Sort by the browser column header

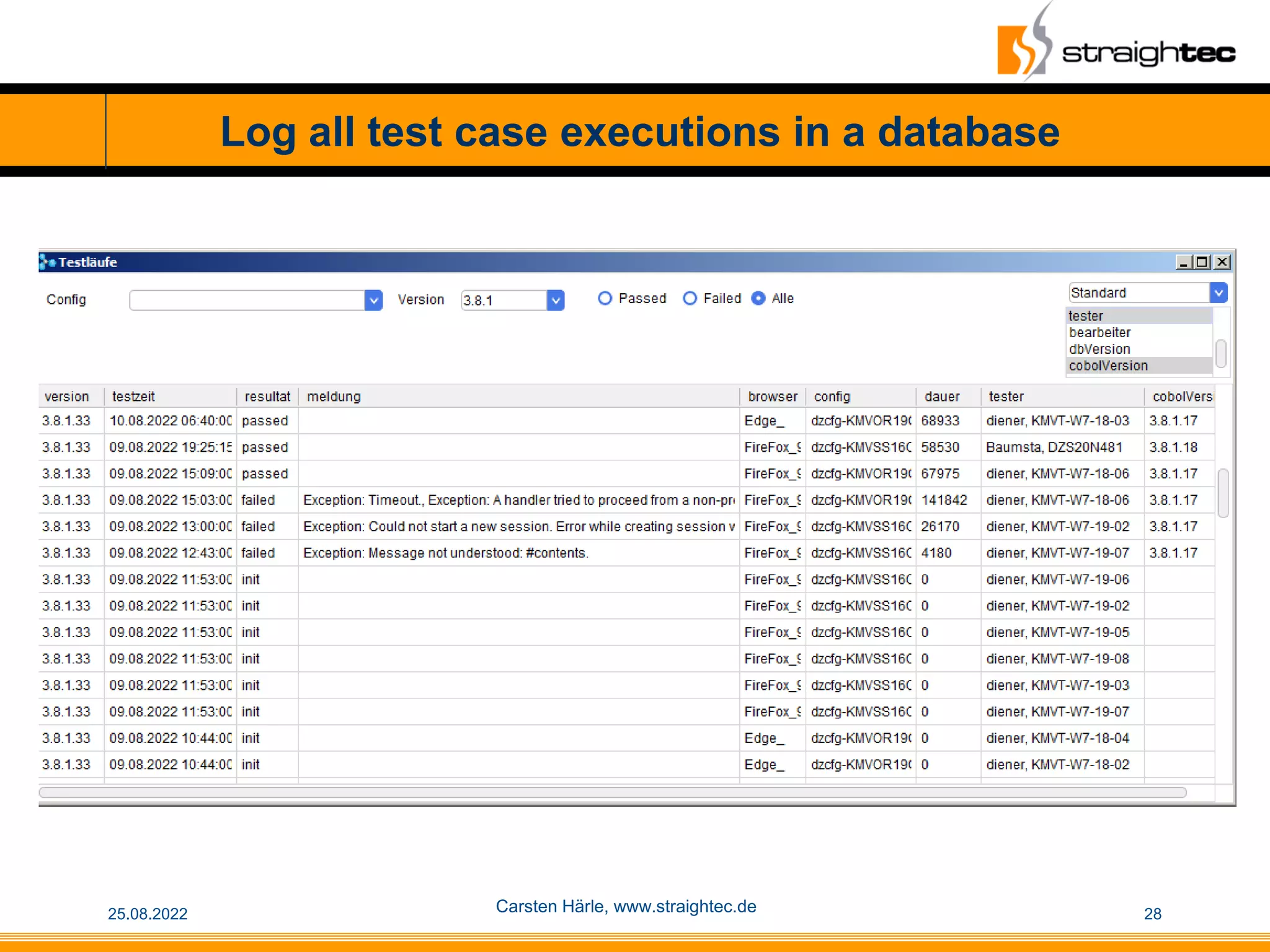coord(773,396)
